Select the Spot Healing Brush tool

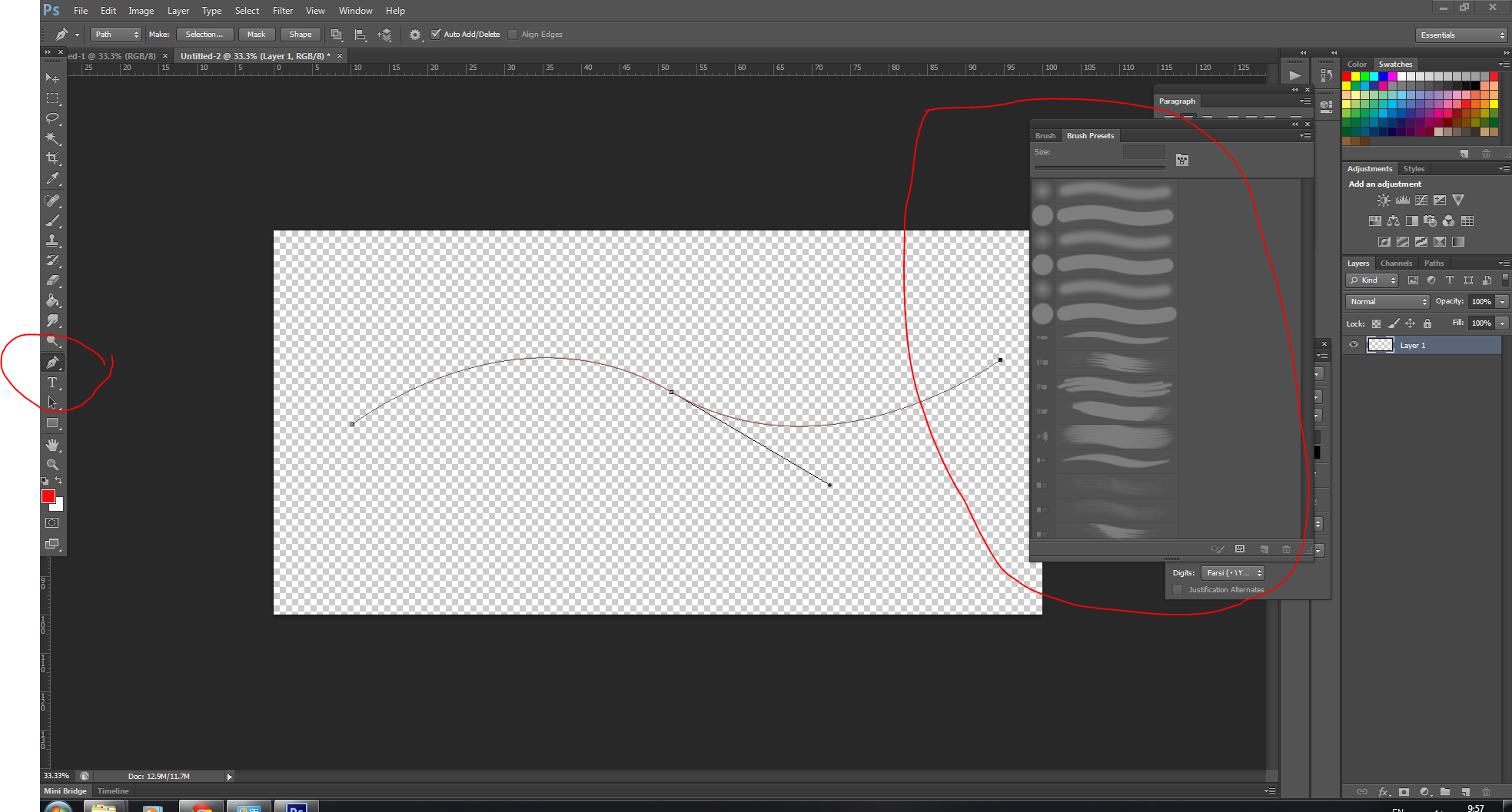click(x=52, y=201)
